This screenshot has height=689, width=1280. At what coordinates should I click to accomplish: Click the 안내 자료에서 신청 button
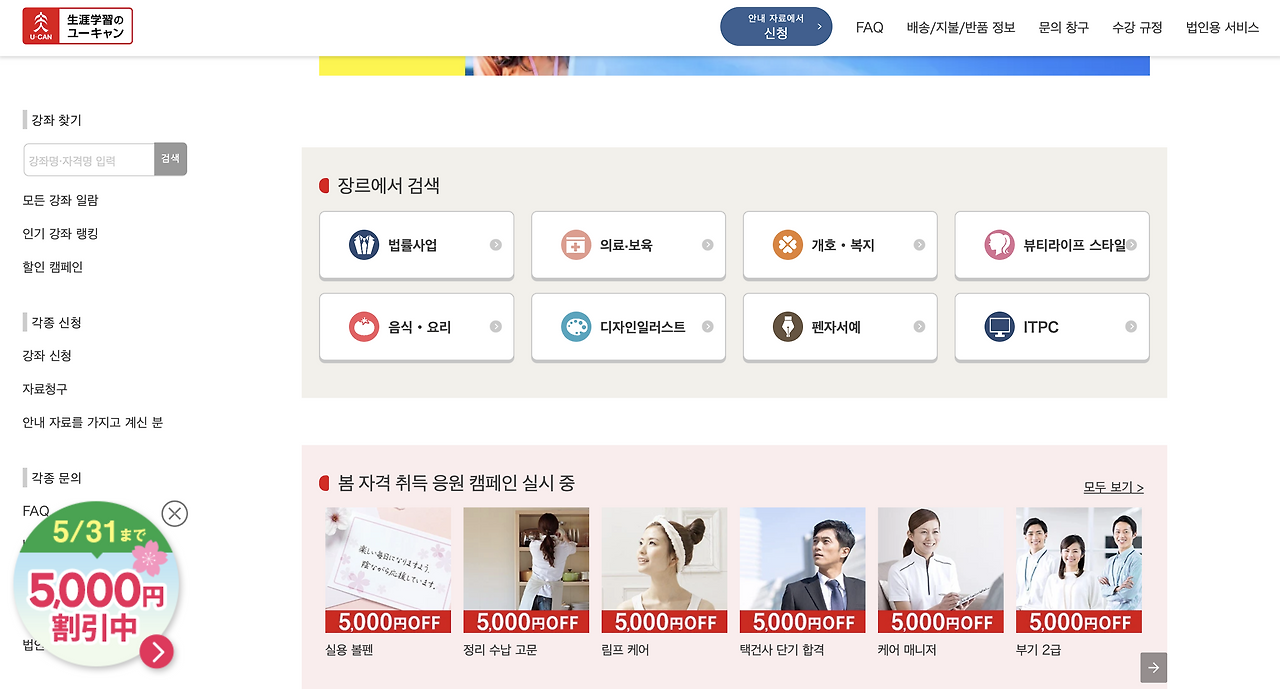(776, 26)
